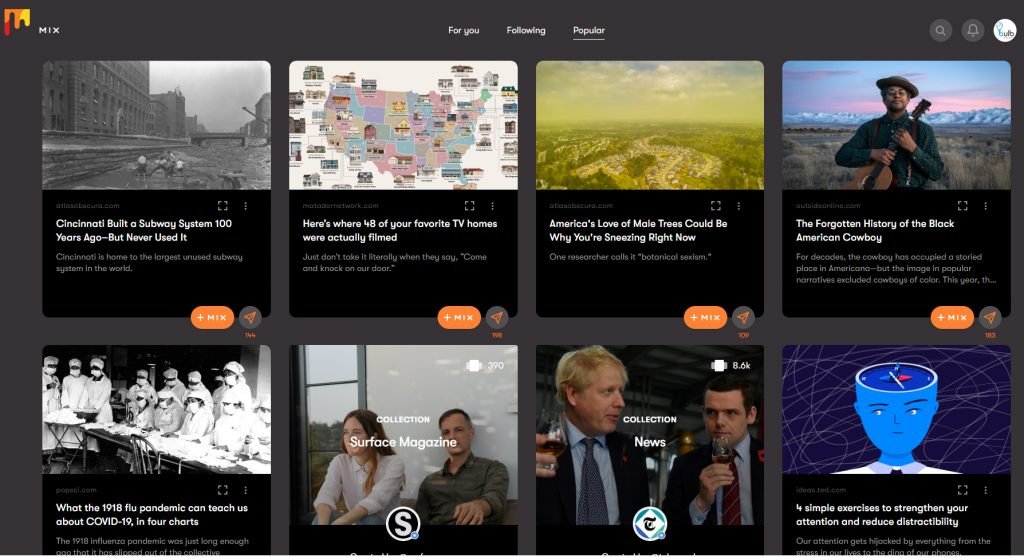Expand the Cincinnati subway article preview
1024x557 pixels.
click(x=222, y=206)
